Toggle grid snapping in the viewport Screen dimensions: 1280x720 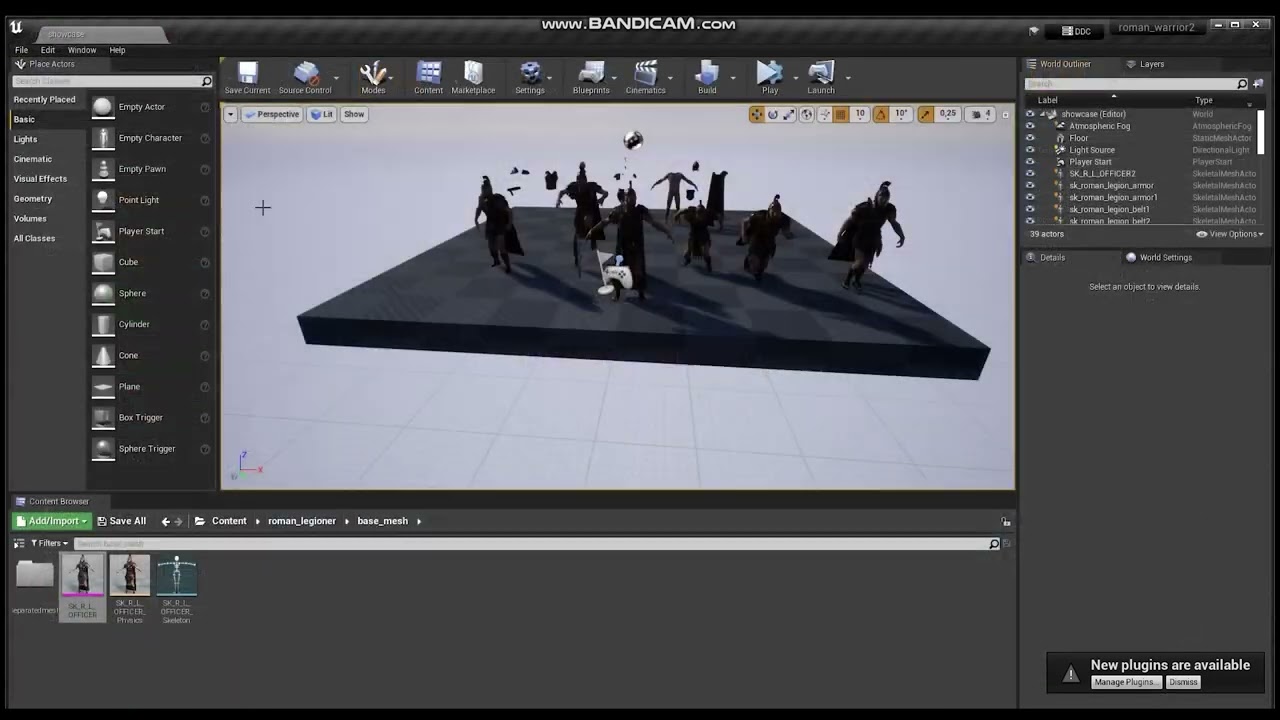pos(842,114)
